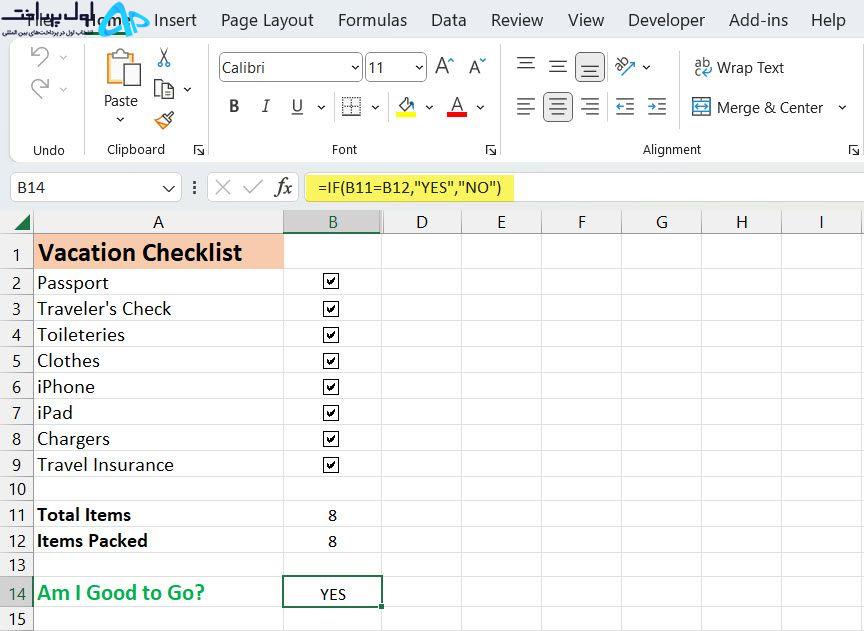The width and height of the screenshot is (864, 631).
Task: Click the Insert Function fx icon
Action: [283, 188]
